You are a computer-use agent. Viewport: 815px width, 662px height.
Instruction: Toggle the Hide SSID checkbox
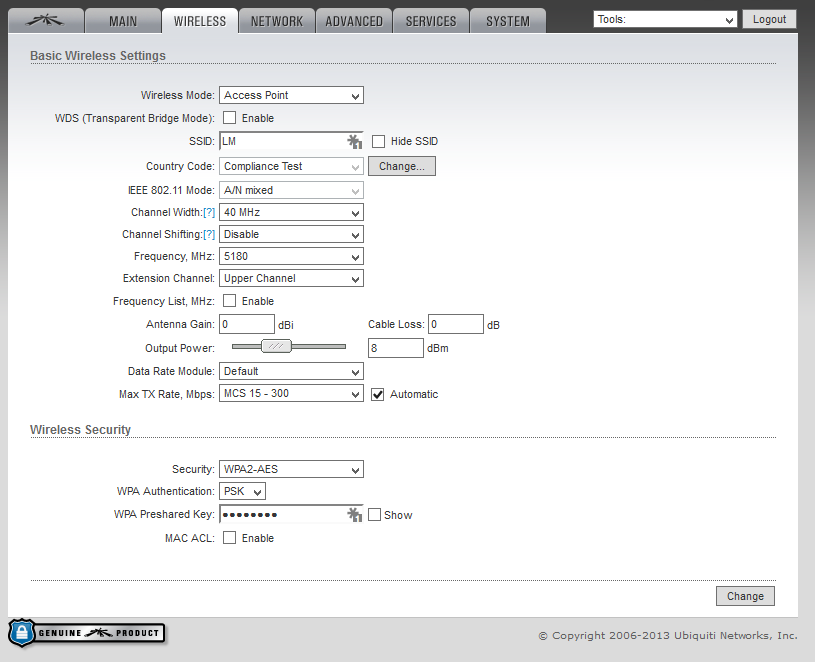(378, 142)
